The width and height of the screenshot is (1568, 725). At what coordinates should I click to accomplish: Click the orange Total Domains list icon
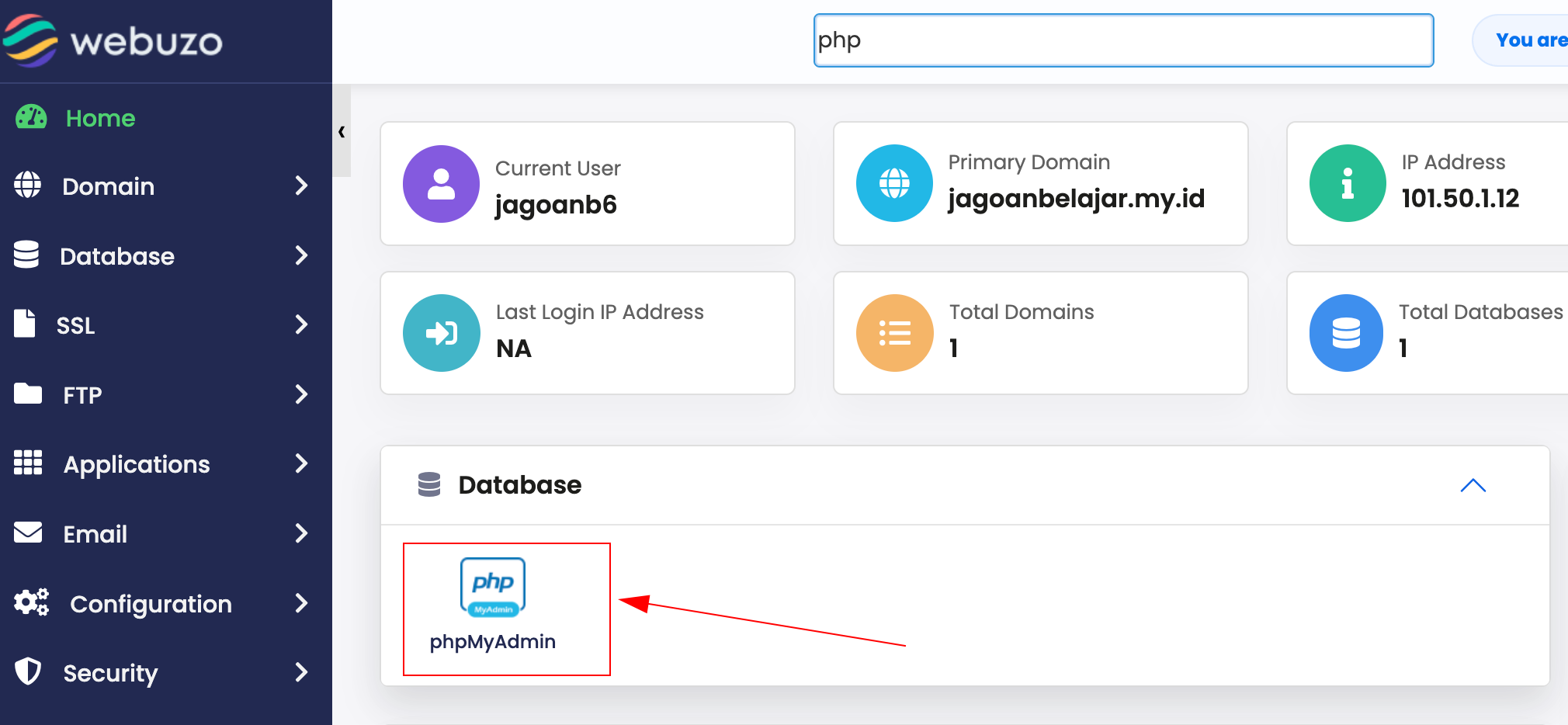click(894, 333)
